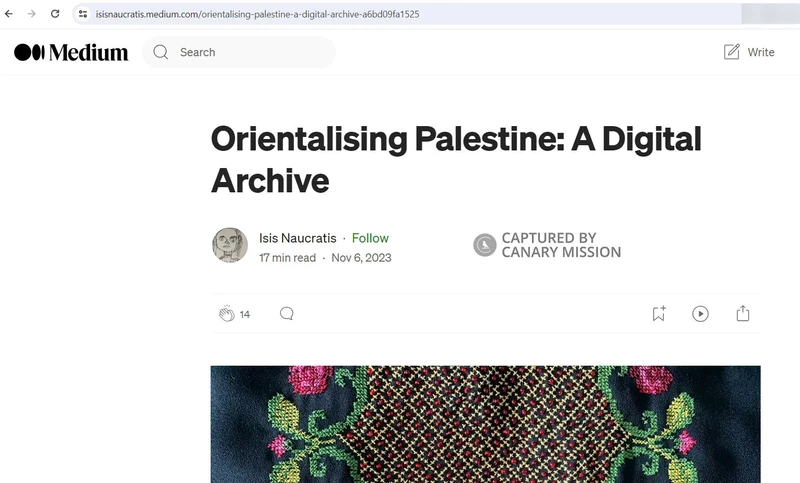Click the search magnifier icon

tap(162, 52)
